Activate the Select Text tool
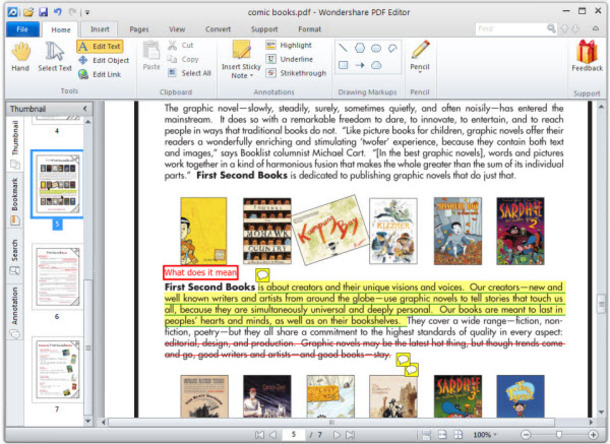This screenshot has height=444, width=610. (55, 57)
